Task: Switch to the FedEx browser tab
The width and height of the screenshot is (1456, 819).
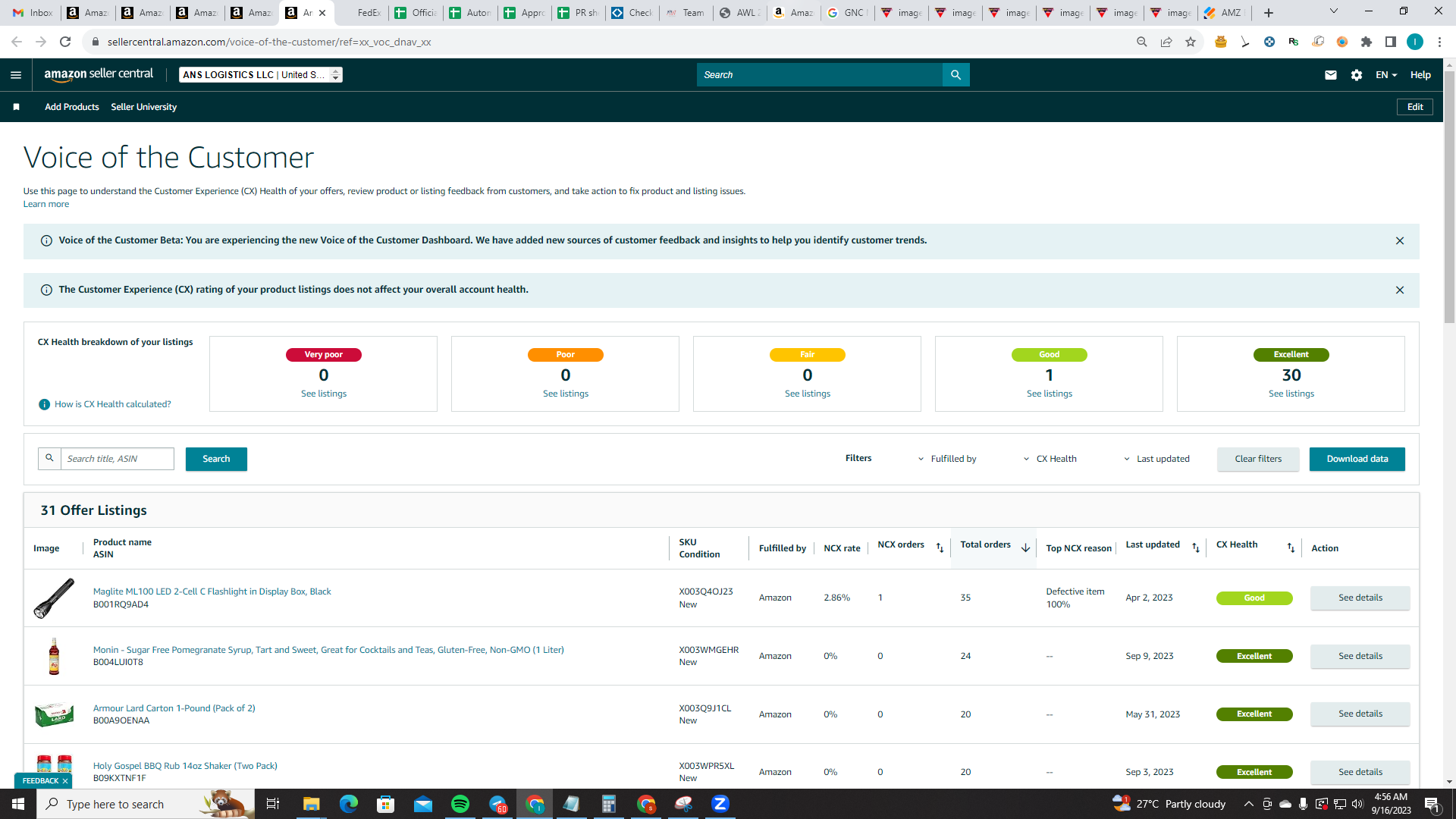Action: [x=362, y=13]
